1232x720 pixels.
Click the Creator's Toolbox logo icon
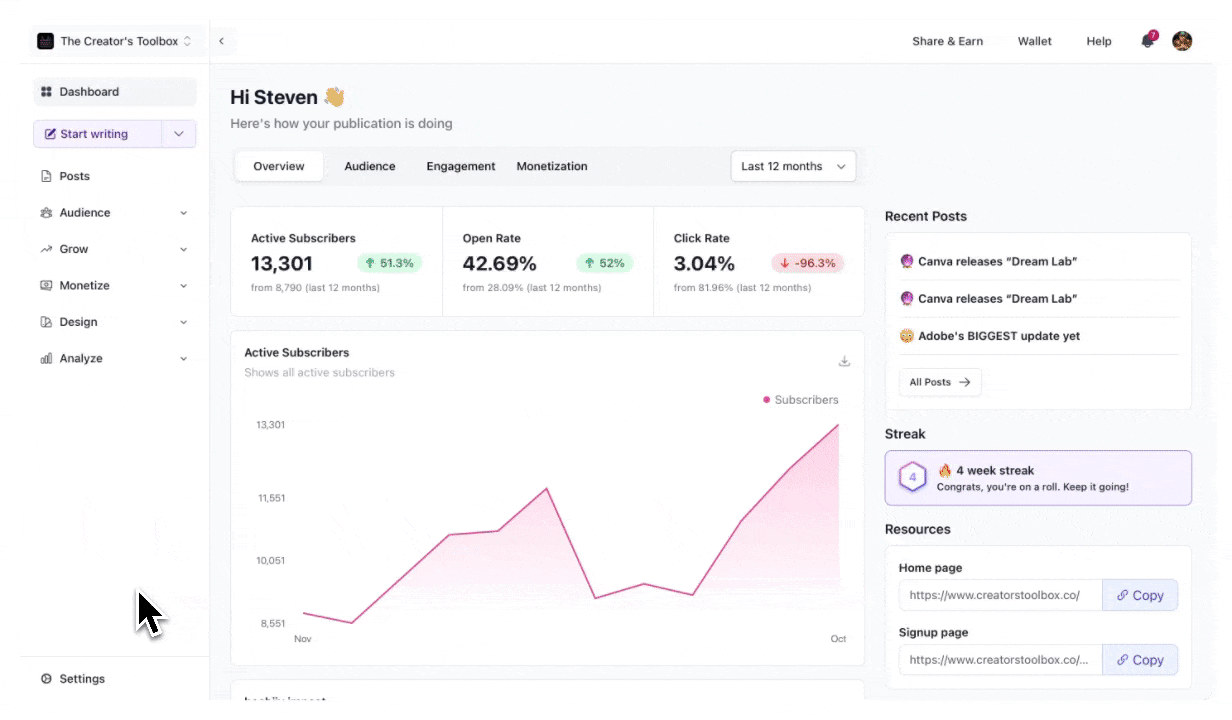click(x=45, y=41)
